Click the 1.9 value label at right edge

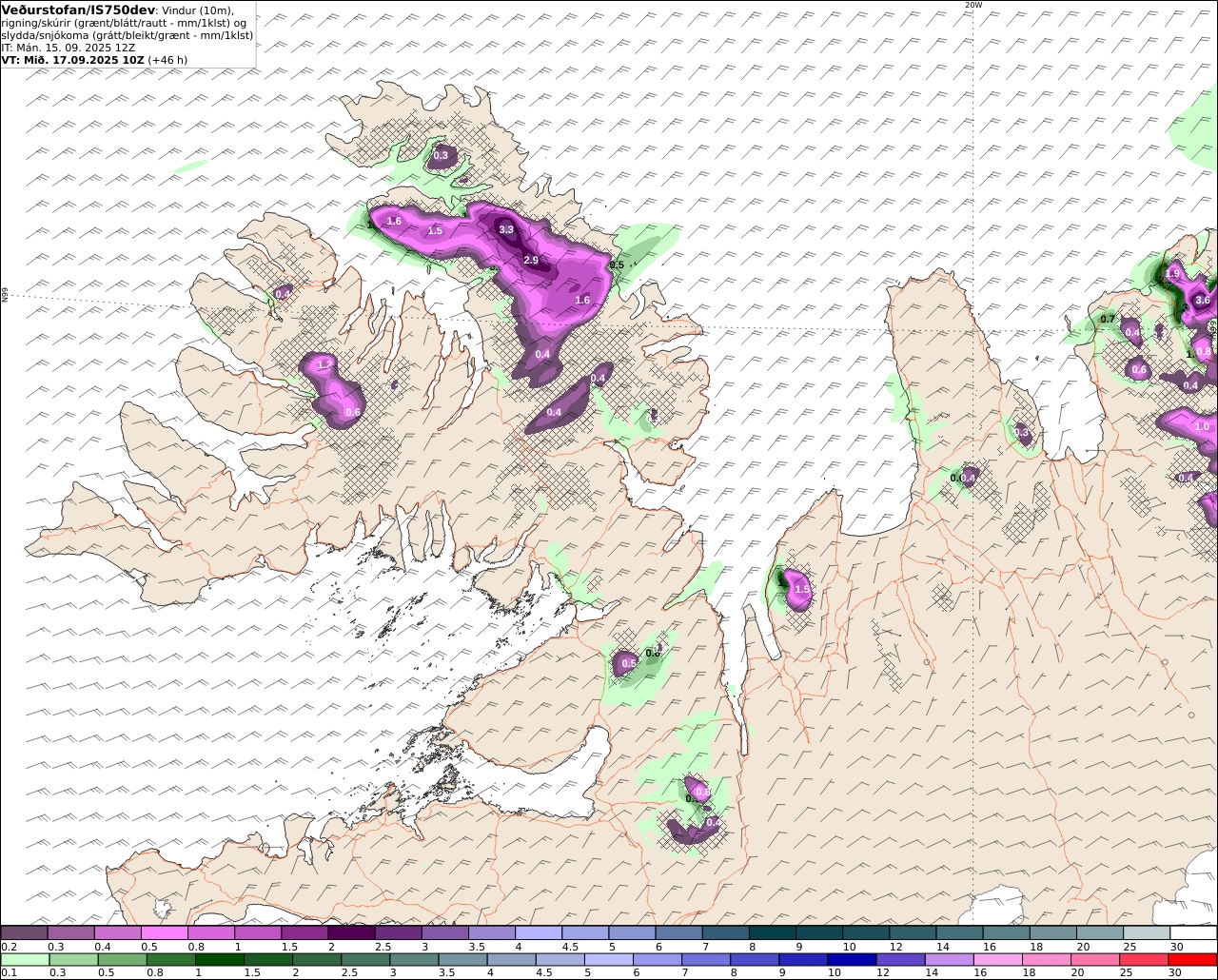[x=1172, y=274]
